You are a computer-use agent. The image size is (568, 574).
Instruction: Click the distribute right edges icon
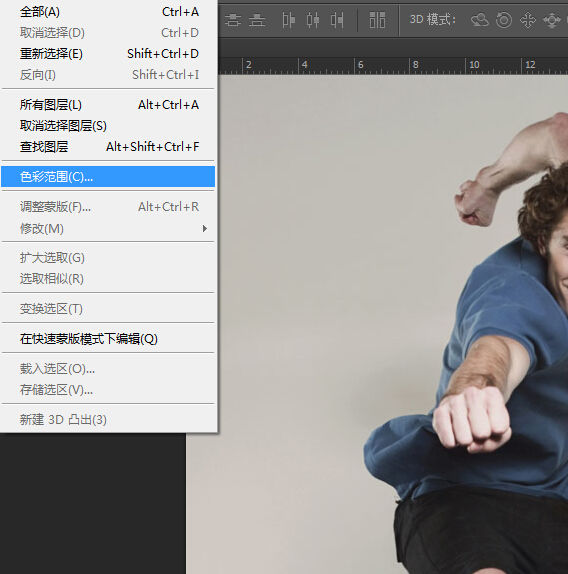337,20
